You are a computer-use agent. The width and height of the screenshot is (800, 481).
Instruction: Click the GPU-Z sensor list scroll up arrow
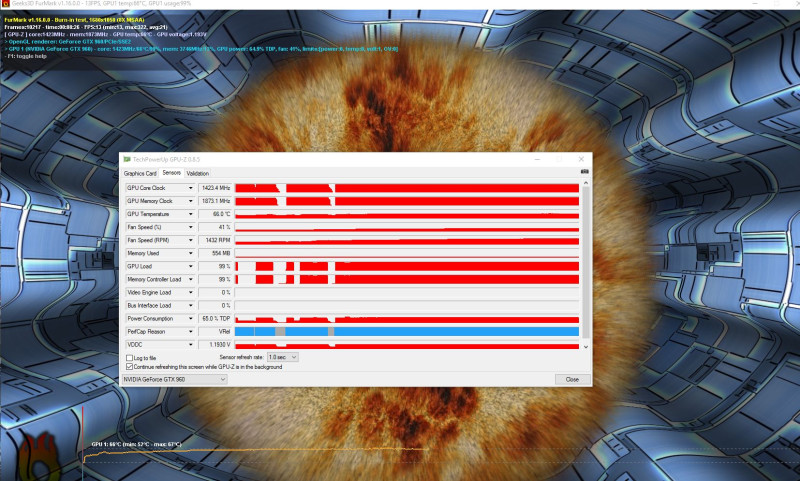point(586,183)
